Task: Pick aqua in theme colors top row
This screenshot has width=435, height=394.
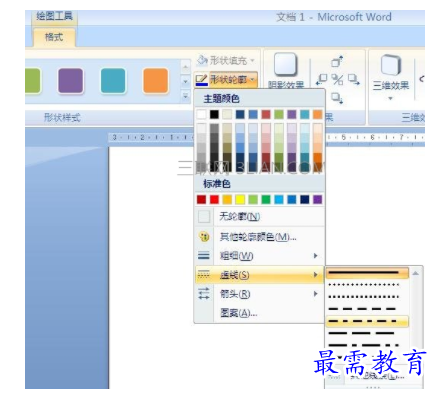Action: point(305,114)
